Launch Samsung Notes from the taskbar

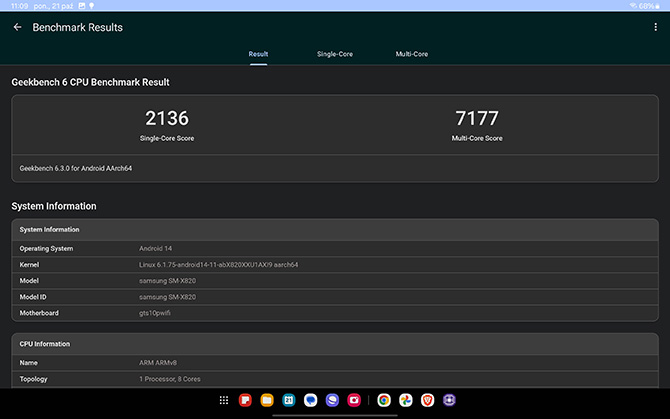245,400
